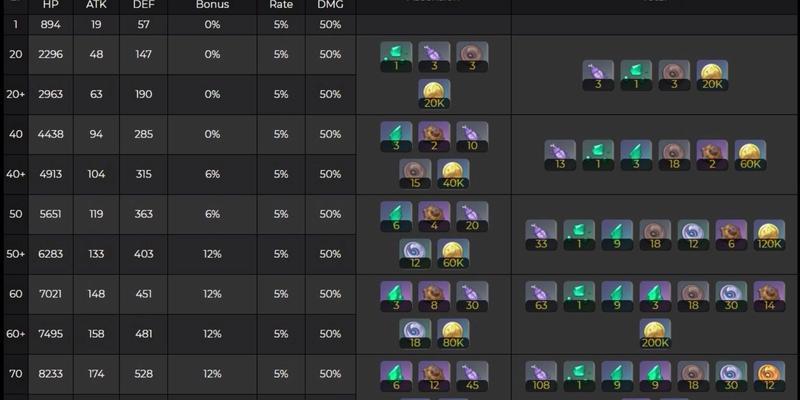
Task: Select the brown material icon labeled 4
Action: 434,216
